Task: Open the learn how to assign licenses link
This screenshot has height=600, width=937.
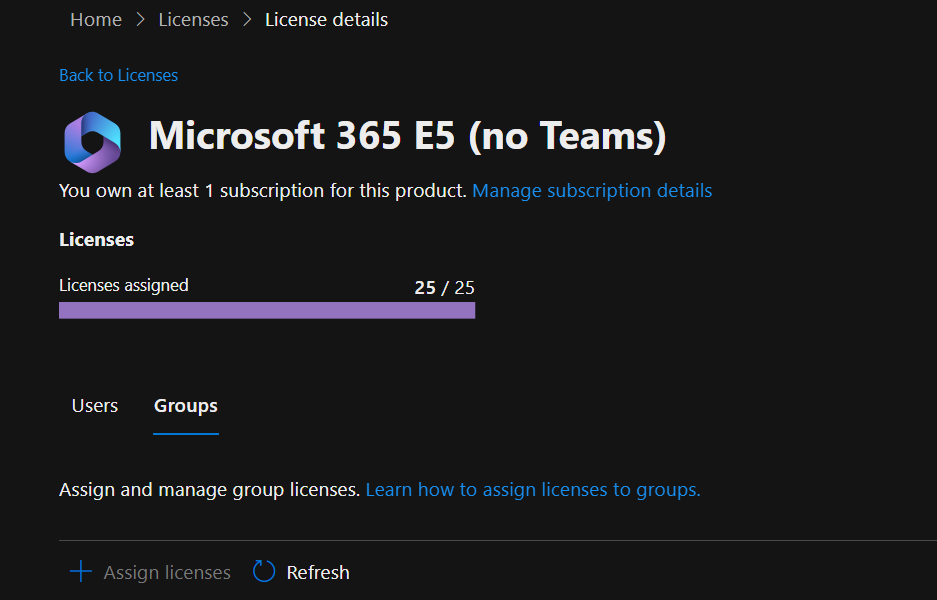Action: click(532, 489)
